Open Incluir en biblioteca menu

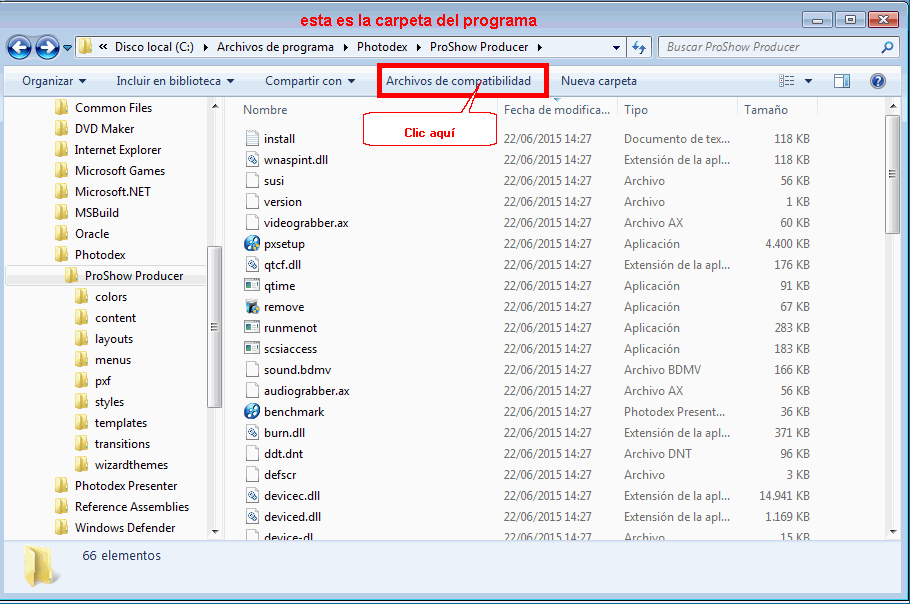click(x=175, y=81)
